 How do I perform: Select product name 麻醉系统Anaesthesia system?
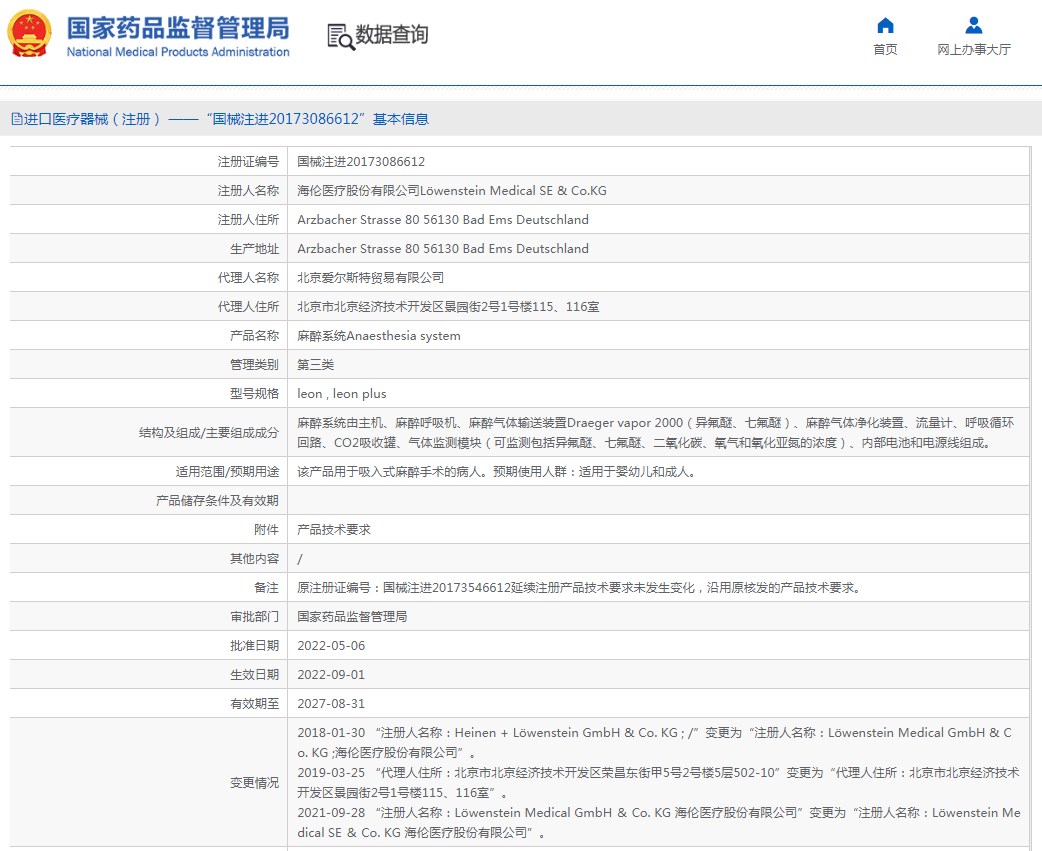[x=379, y=335]
